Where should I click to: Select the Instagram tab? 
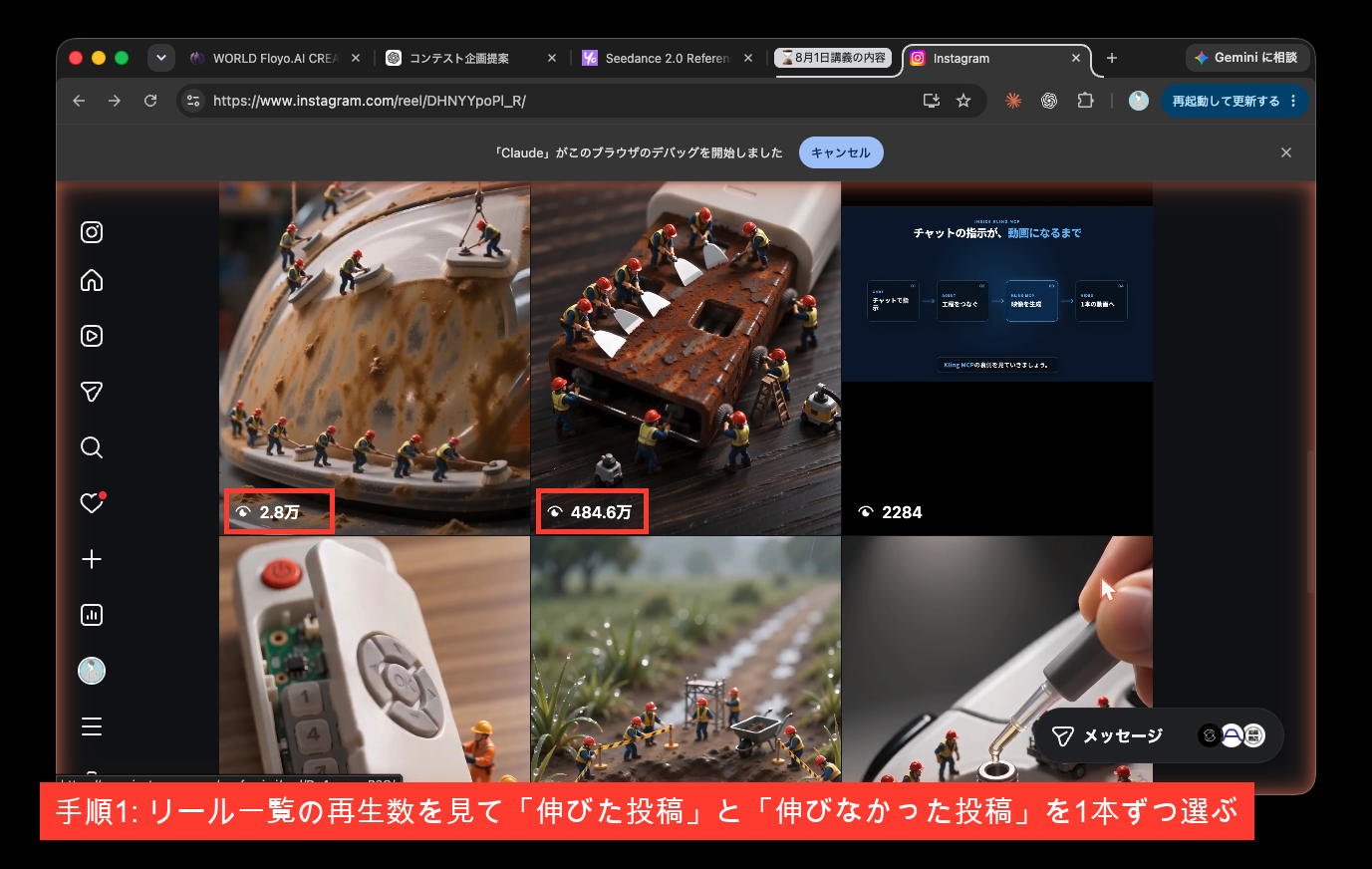pyautogui.click(x=996, y=58)
